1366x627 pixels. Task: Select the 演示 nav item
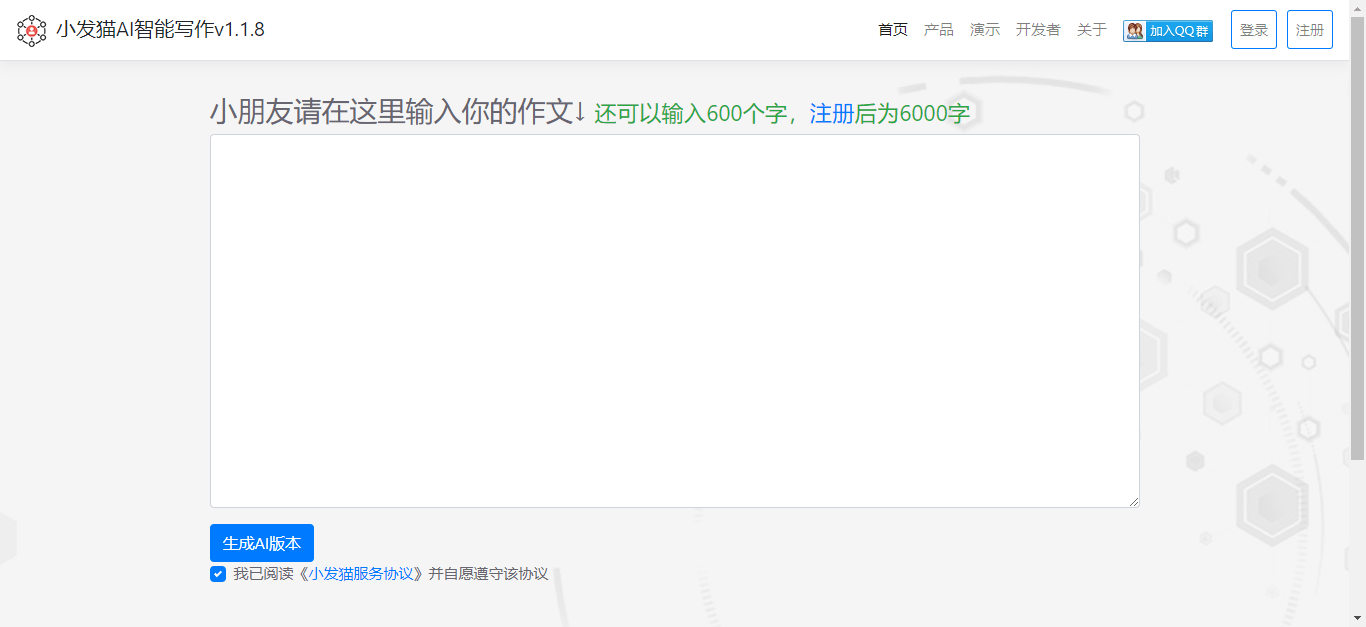pyautogui.click(x=985, y=30)
